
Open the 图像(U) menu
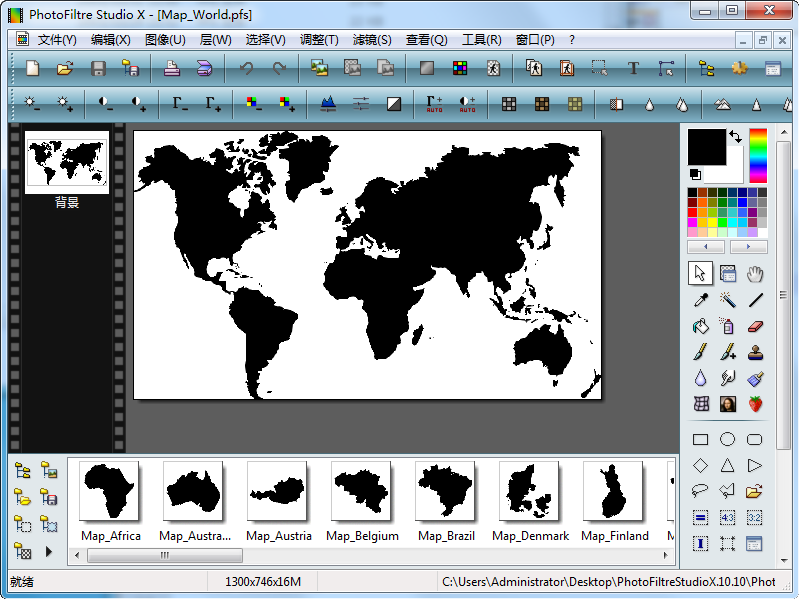click(165, 40)
